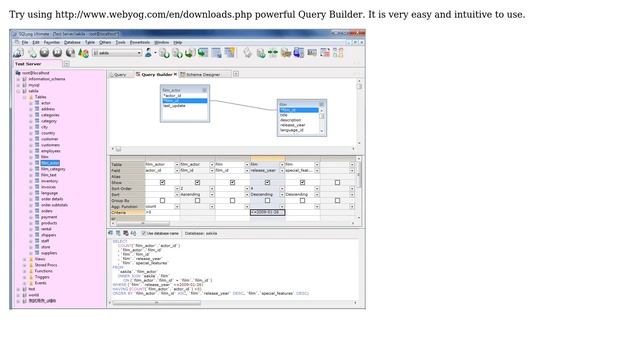Screen dimensions: 640x360
Task: Toggle Show checkbox in release_year column
Action: point(267,182)
